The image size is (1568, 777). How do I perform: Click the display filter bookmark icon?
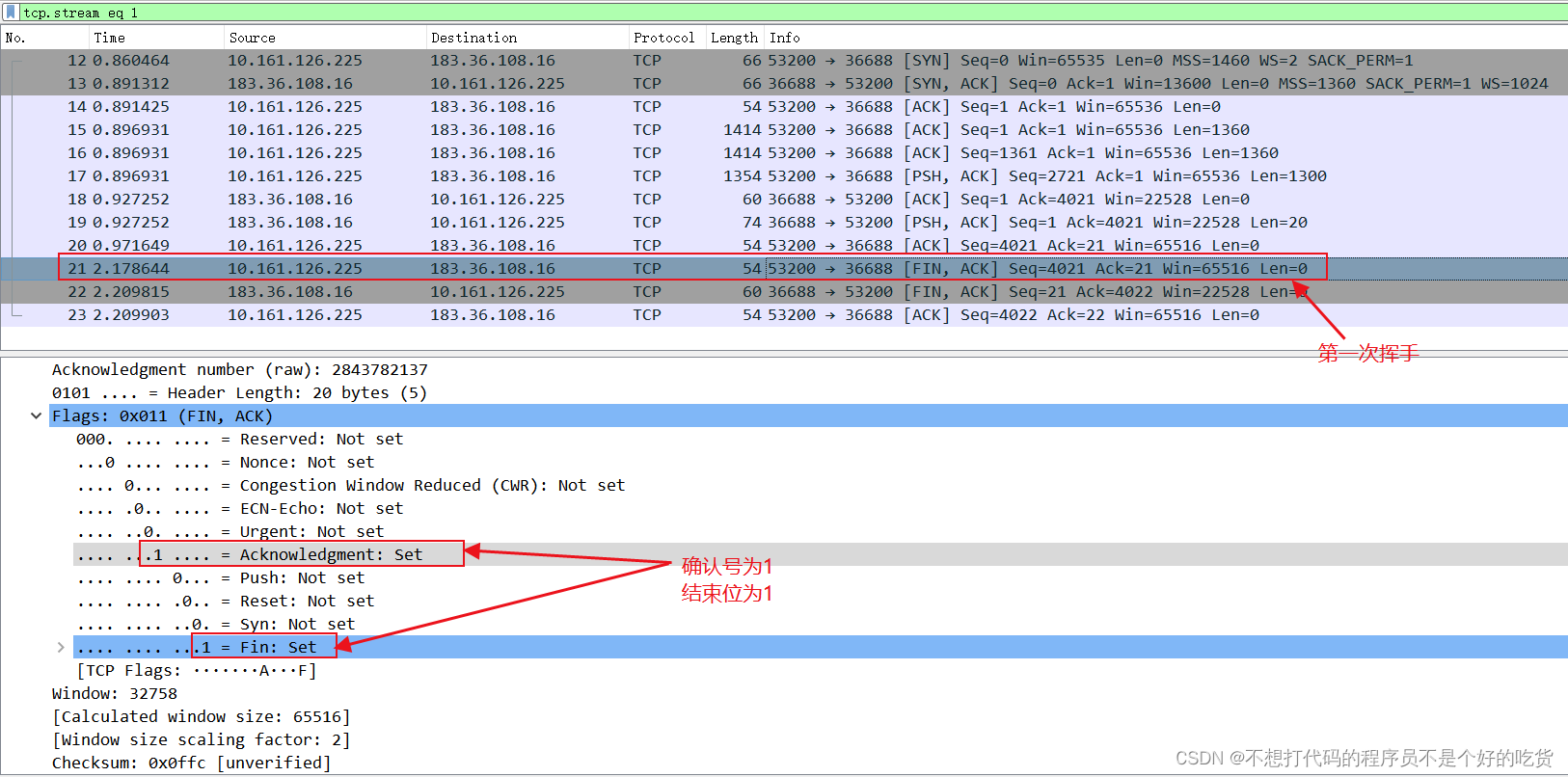point(11,13)
